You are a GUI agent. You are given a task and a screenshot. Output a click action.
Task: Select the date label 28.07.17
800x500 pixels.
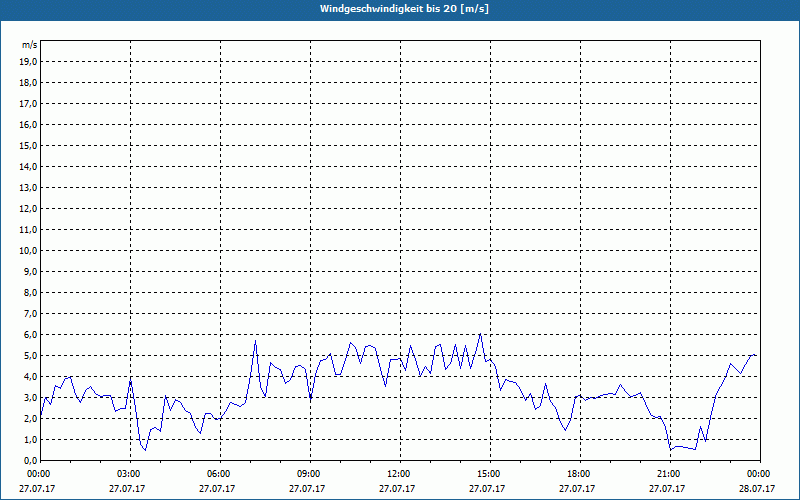[757, 488]
